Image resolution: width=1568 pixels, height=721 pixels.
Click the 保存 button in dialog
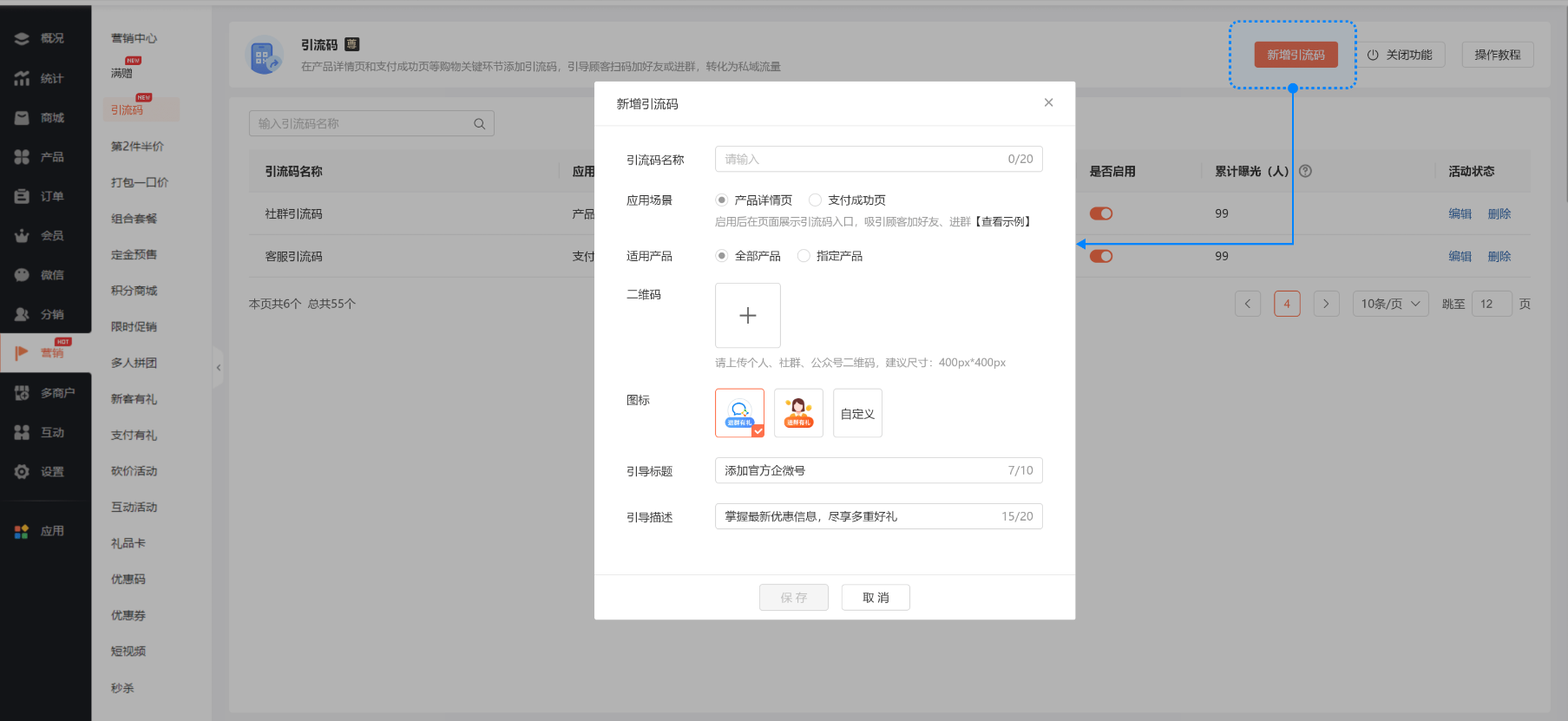[794, 598]
